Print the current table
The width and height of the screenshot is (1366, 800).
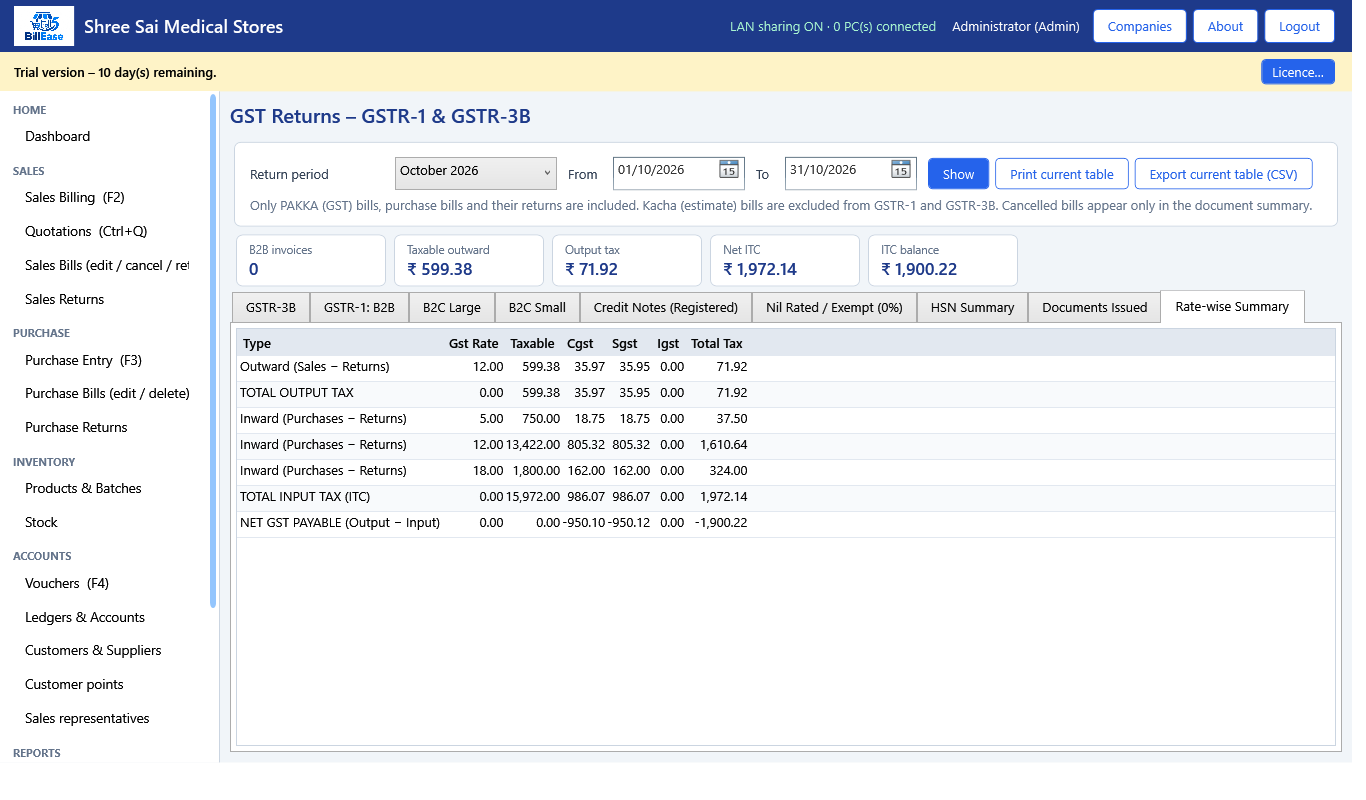(x=1061, y=174)
